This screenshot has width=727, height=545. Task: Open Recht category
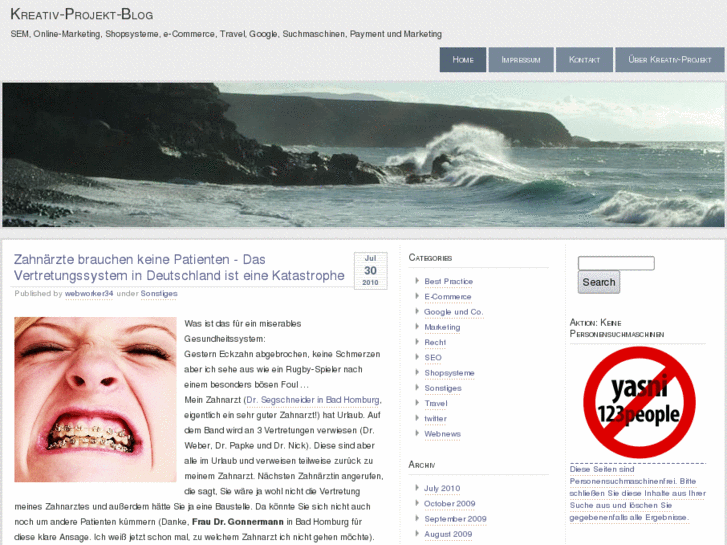click(435, 342)
